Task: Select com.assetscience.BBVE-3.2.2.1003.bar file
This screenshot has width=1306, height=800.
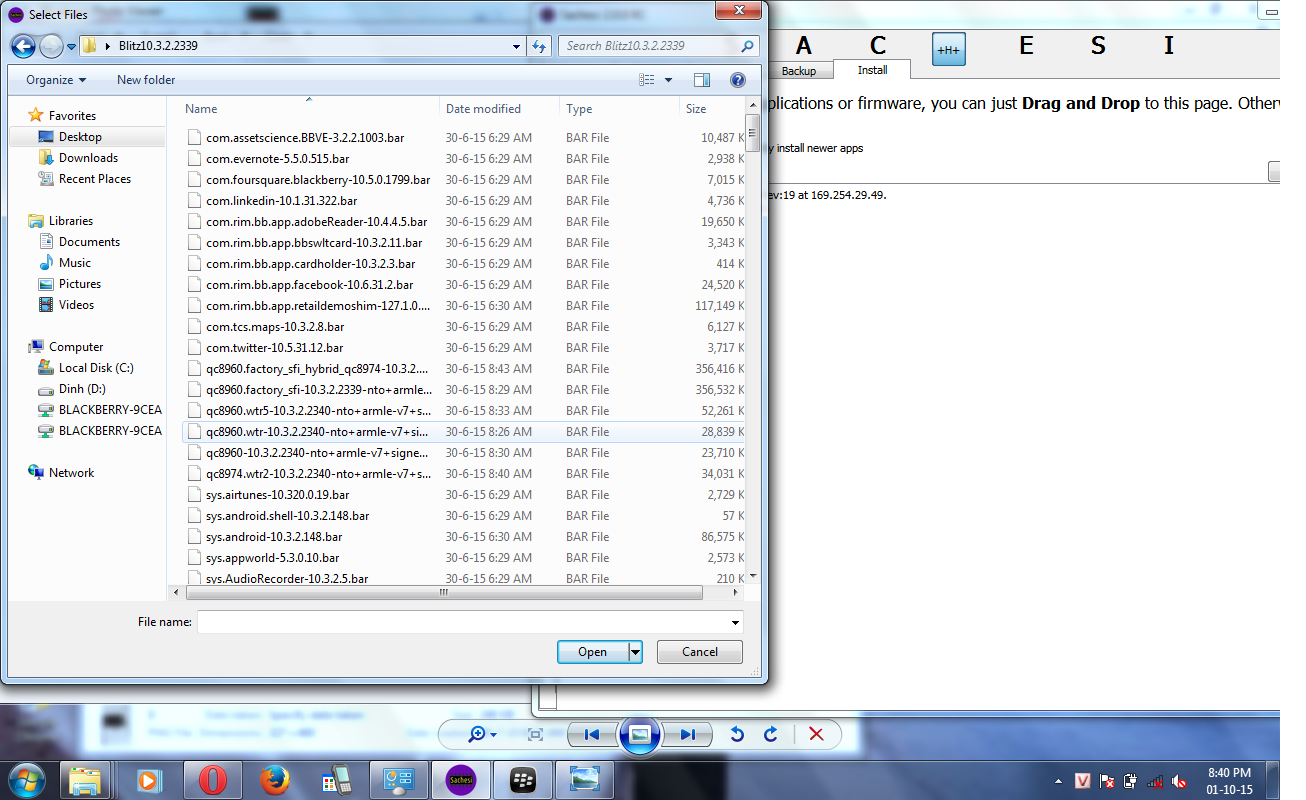Action: point(305,138)
